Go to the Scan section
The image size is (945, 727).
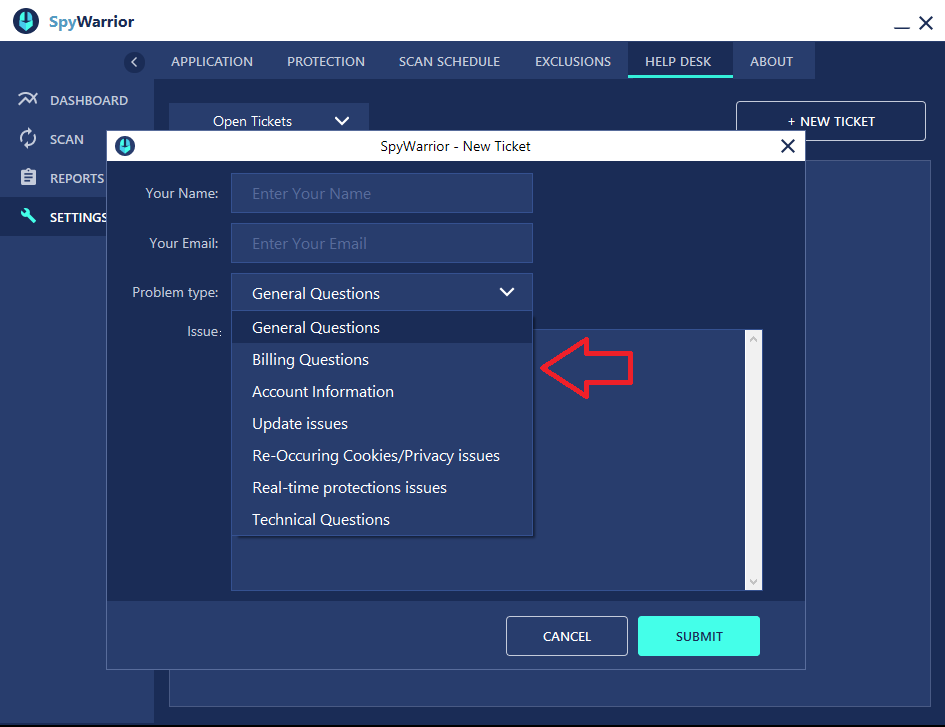[x=54, y=139]
